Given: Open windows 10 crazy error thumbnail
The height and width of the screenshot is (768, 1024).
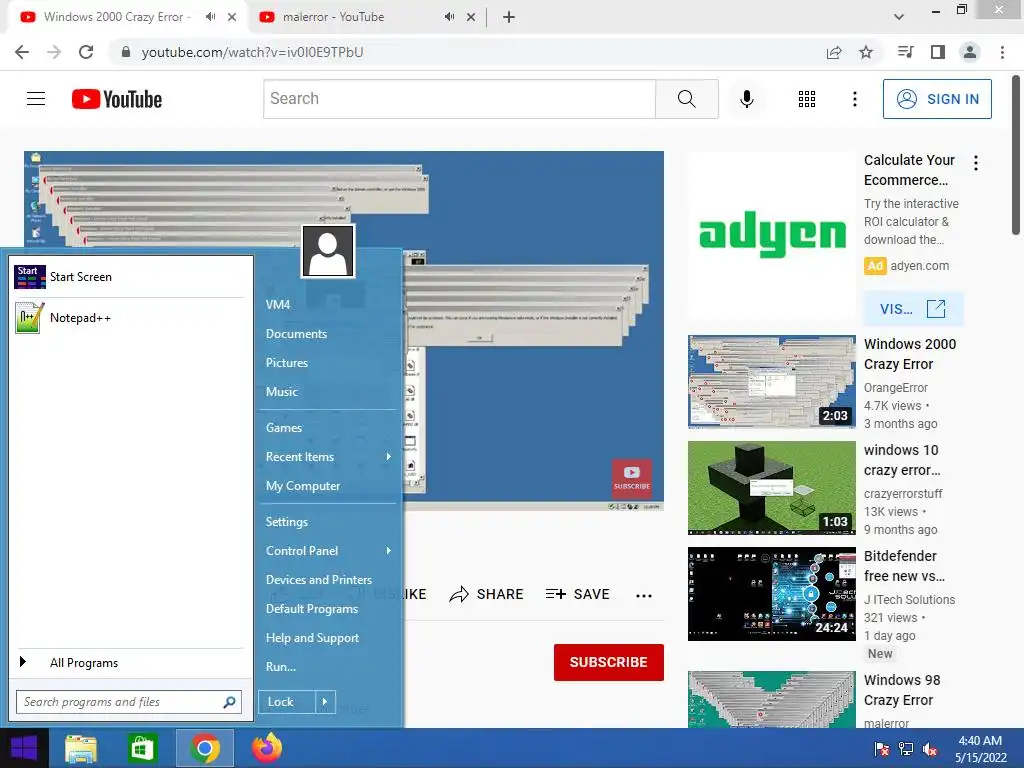Looking at the screenshot, I should click(771, 488).
